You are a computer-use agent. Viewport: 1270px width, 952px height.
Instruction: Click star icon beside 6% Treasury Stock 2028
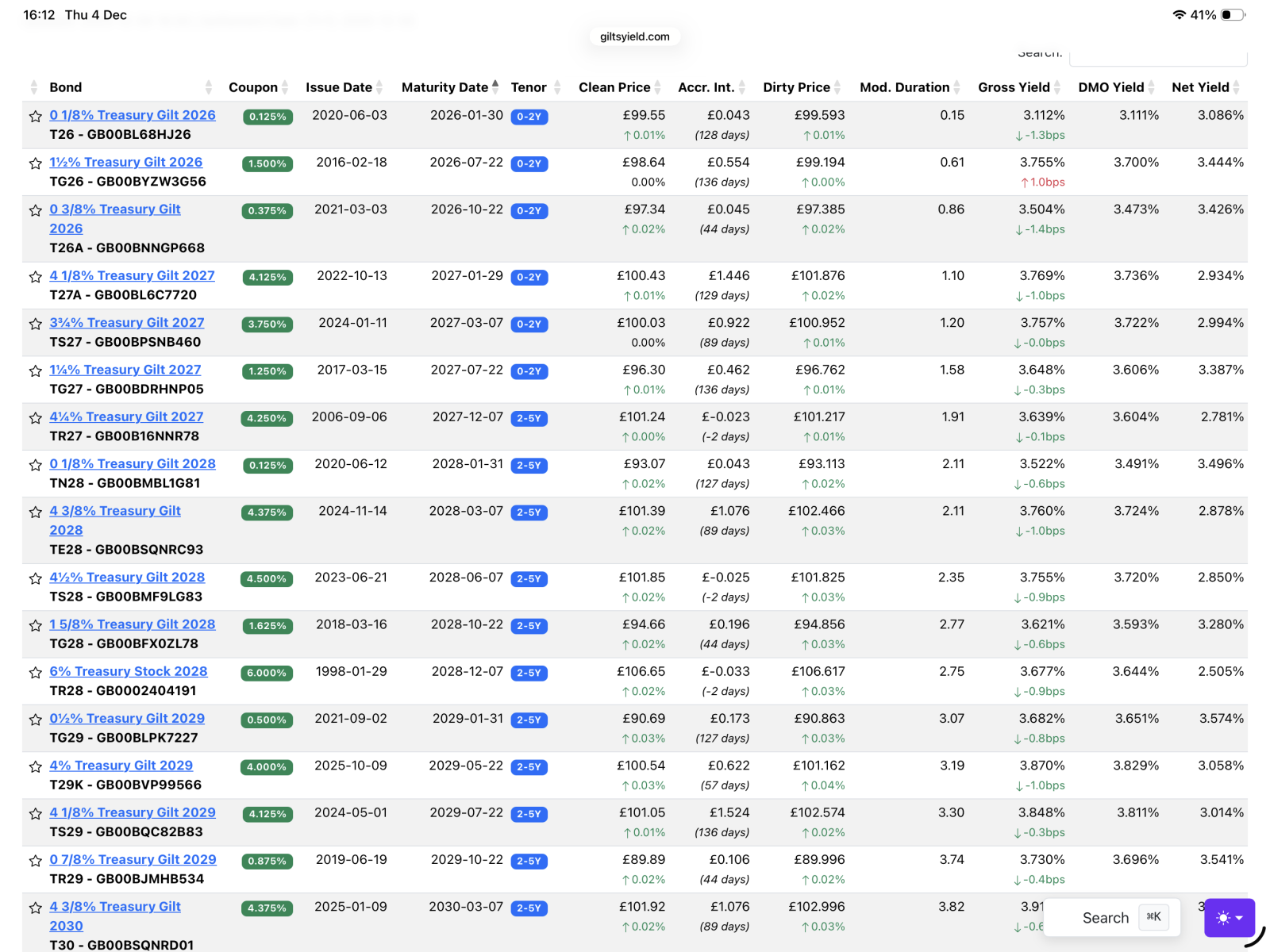coord(35,673)
